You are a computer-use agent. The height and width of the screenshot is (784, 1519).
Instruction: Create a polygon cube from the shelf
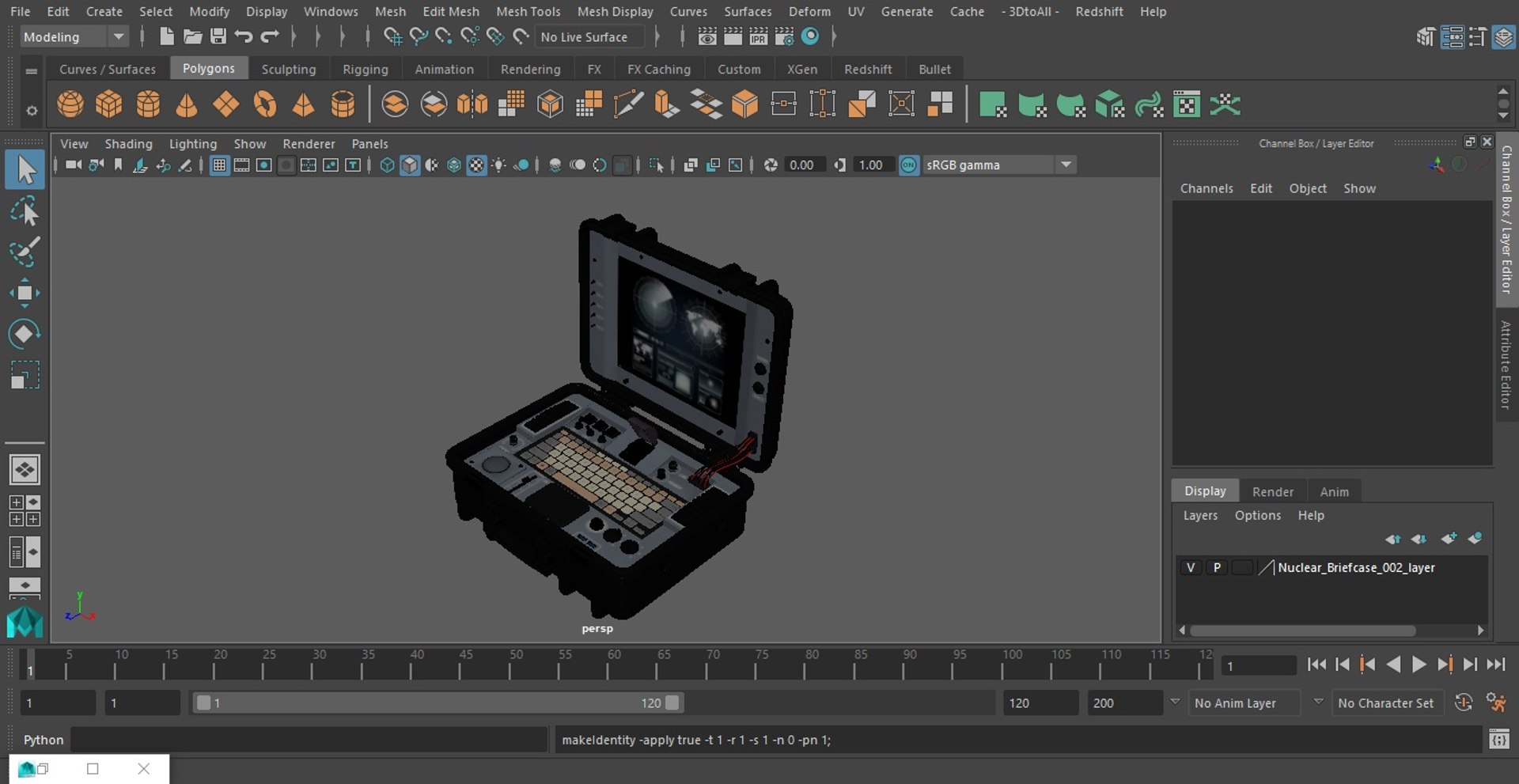[109, 104]
